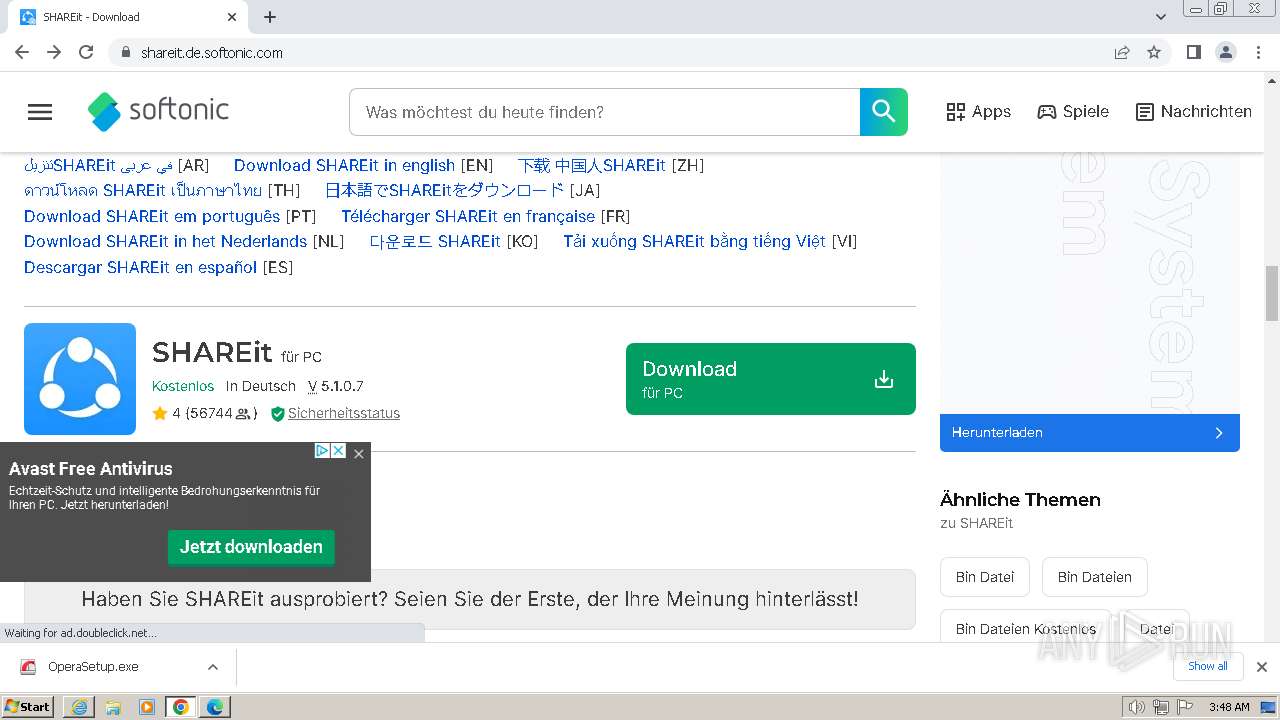Go back in browser history
The width and height of the screenshot is (1280, 720).
click(x=22, y=52)
